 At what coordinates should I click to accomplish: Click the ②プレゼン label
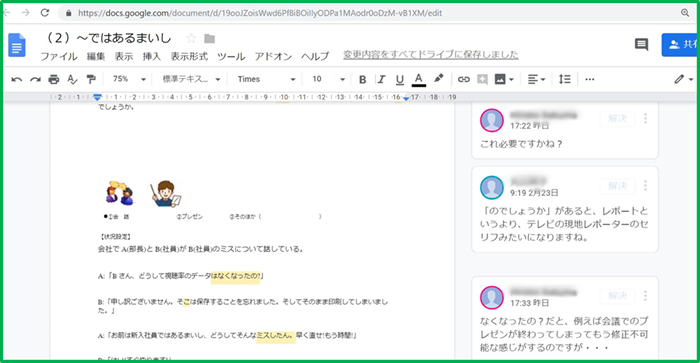point(189,217)
